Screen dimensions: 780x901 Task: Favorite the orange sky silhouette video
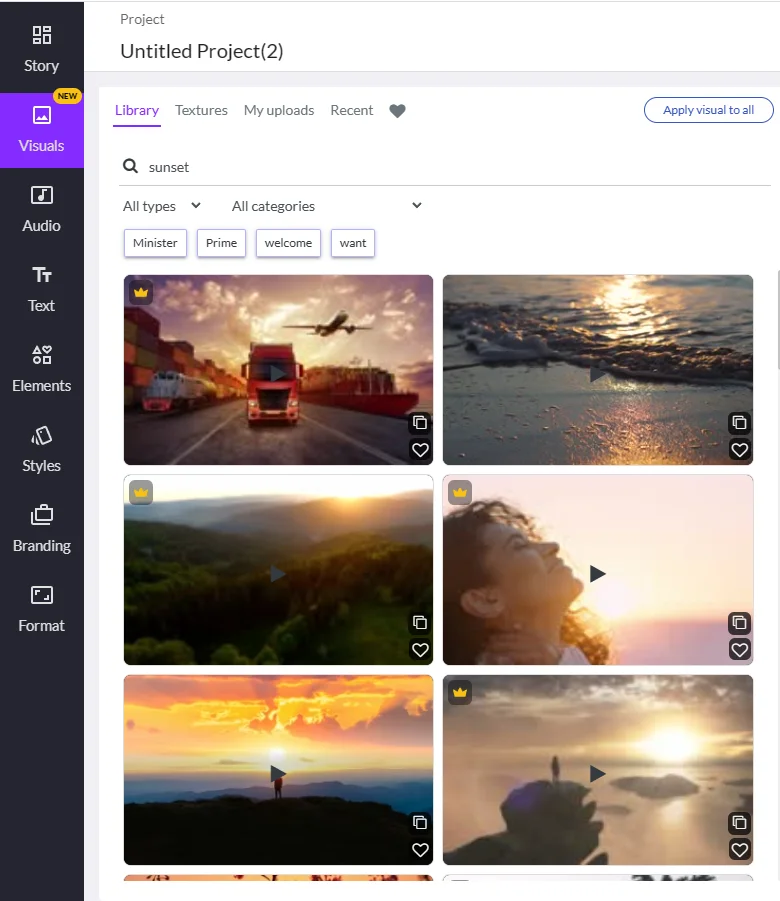pyautogui.click(x=420, y=850)
